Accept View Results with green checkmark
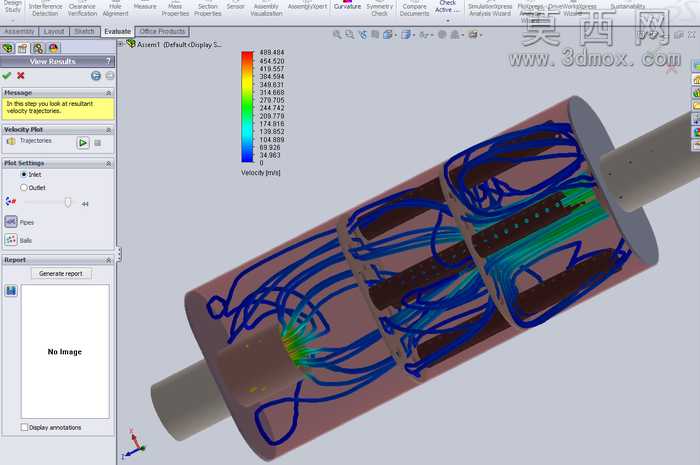This screenshot has height=465, width=700. (7, 75)
